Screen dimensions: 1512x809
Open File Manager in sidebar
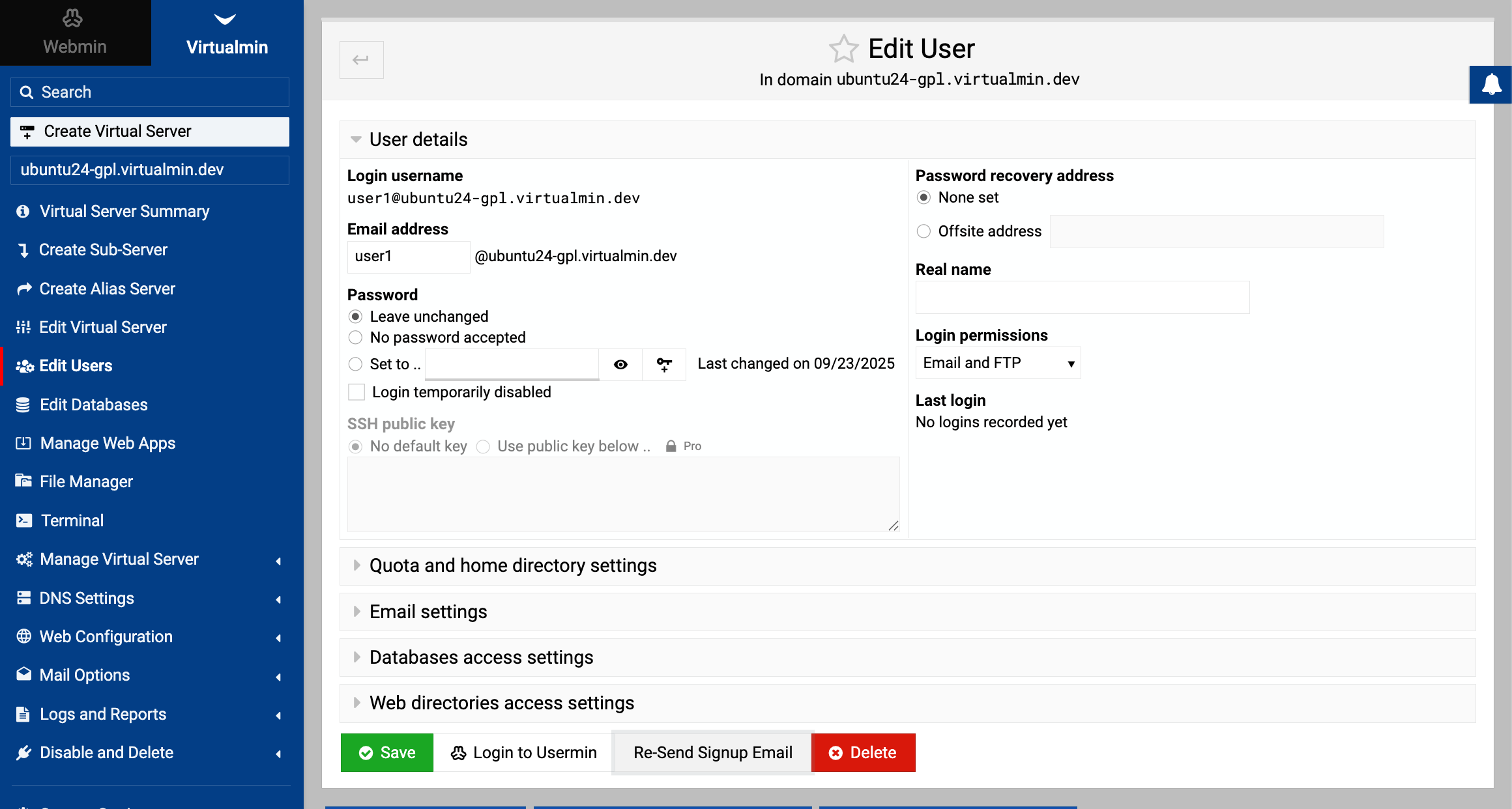point(86,481)
